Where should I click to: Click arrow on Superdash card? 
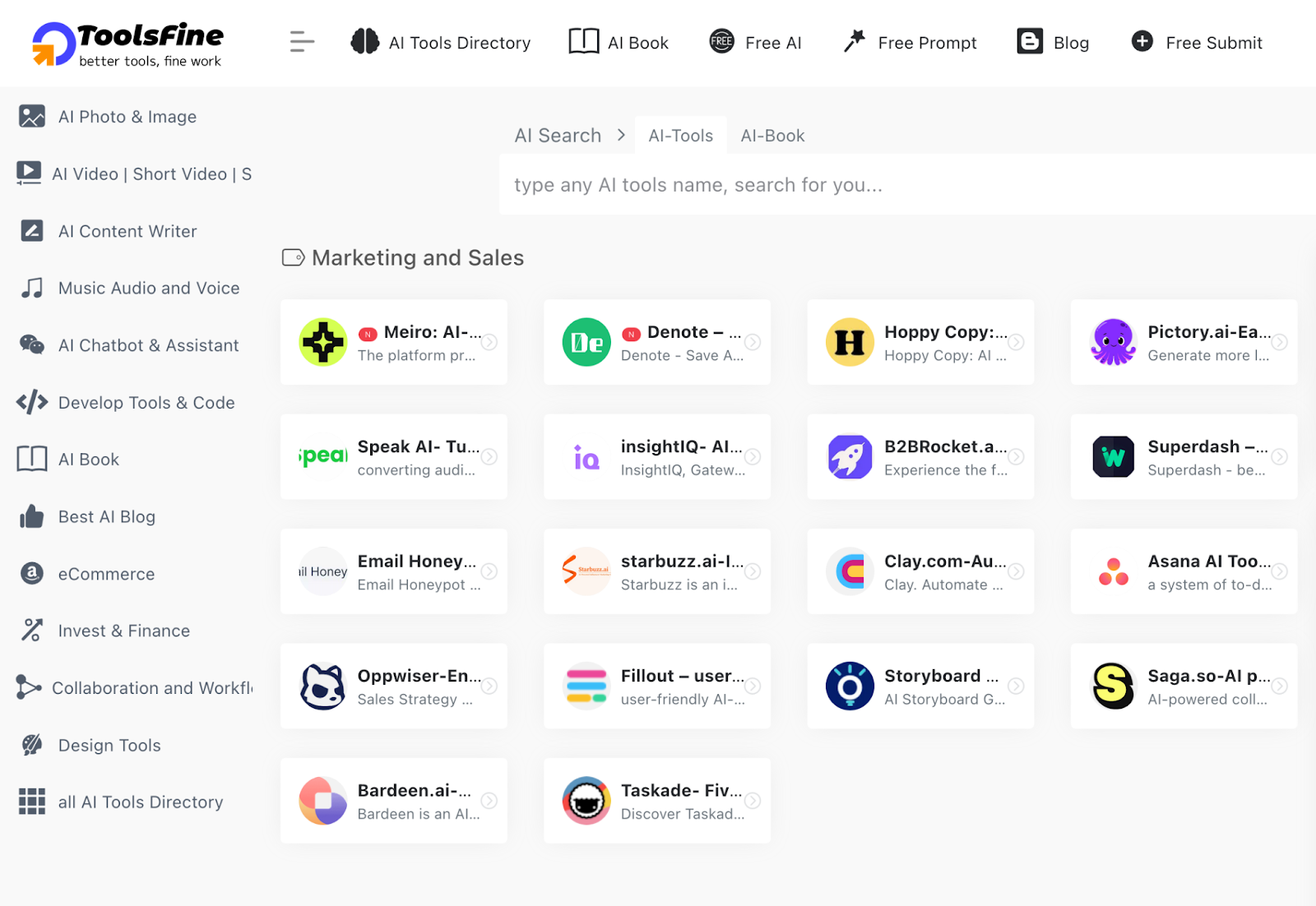pos(1280,456)
